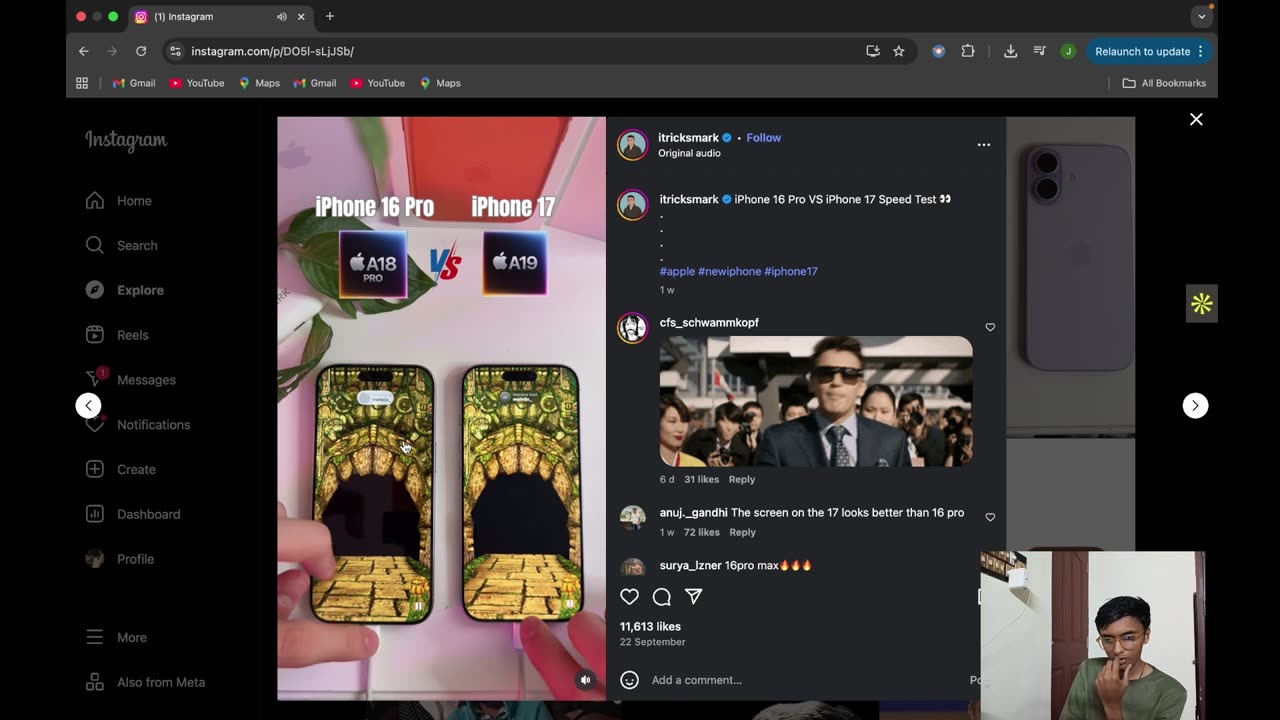Viewport: 1280px width, 720px height.
Task: Open Chrome downloads icon
Action: point(1010,51)
